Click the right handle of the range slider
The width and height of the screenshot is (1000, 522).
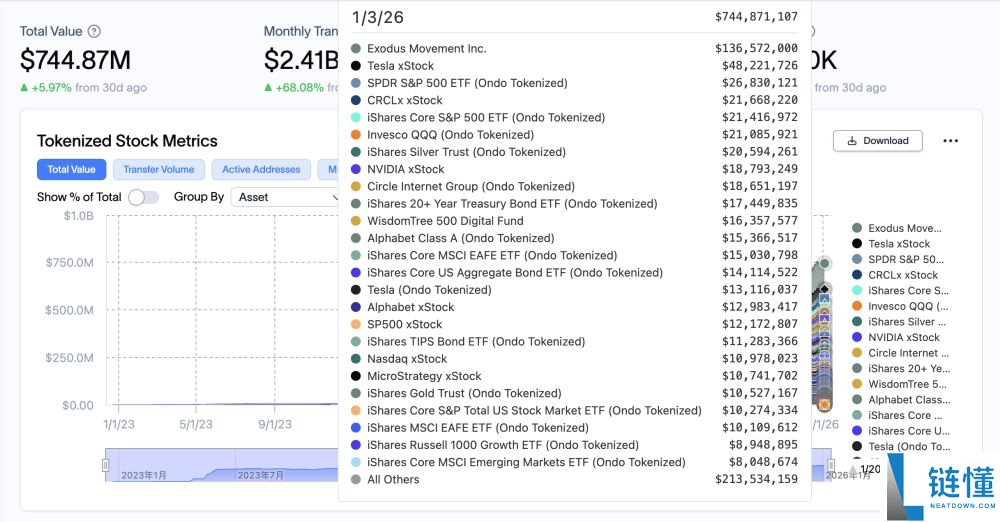[830, 465]
